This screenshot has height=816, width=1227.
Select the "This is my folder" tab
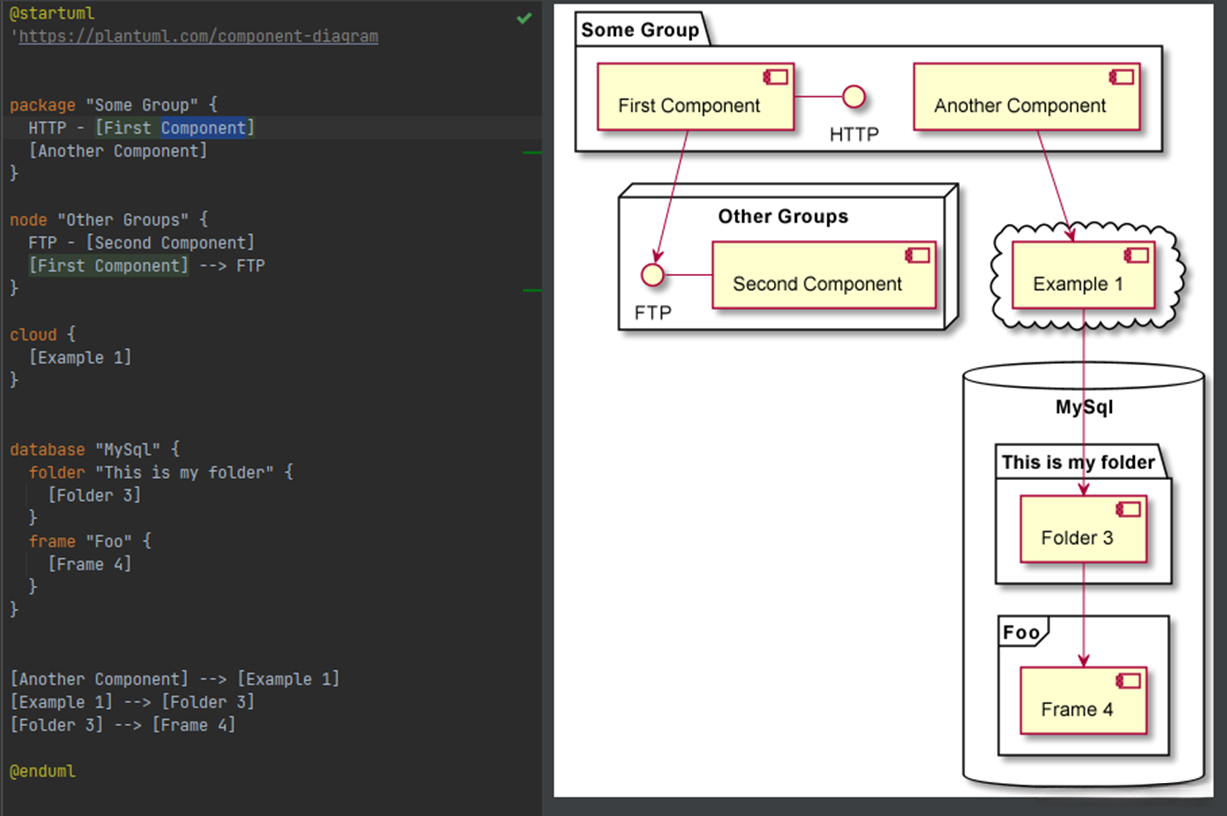click(1078, 462)
